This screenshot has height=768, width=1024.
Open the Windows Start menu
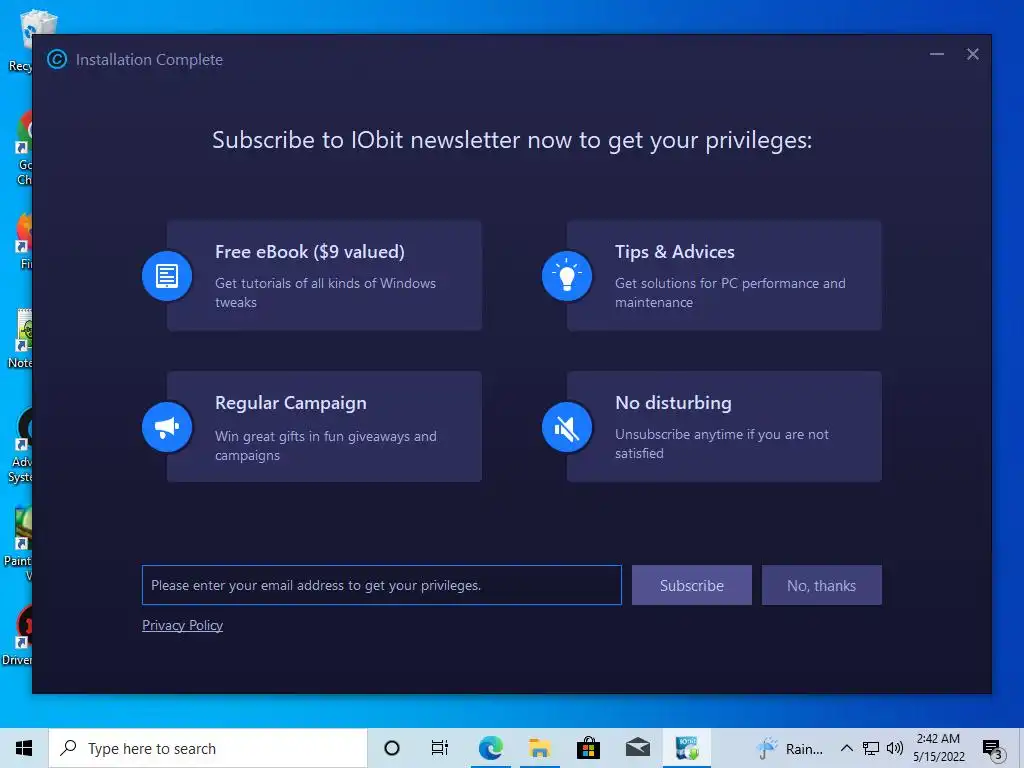coord(24,748)
